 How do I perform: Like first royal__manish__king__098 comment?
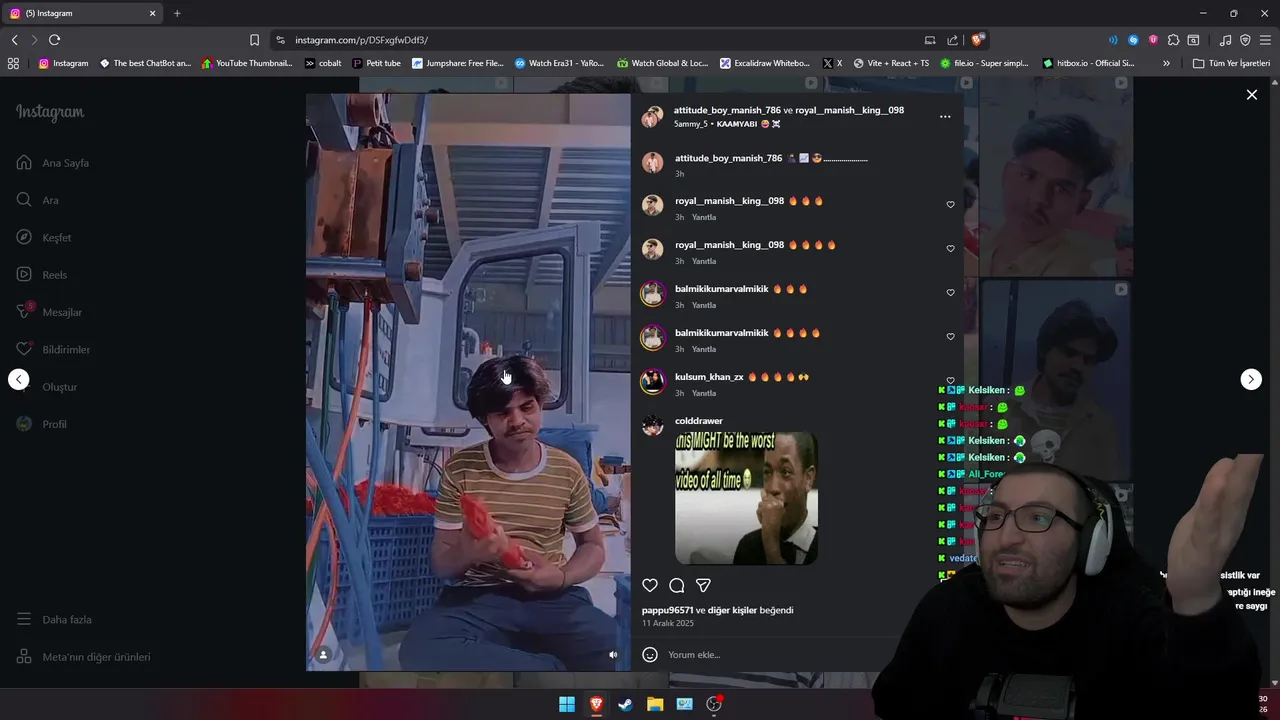tap(950, 204)
